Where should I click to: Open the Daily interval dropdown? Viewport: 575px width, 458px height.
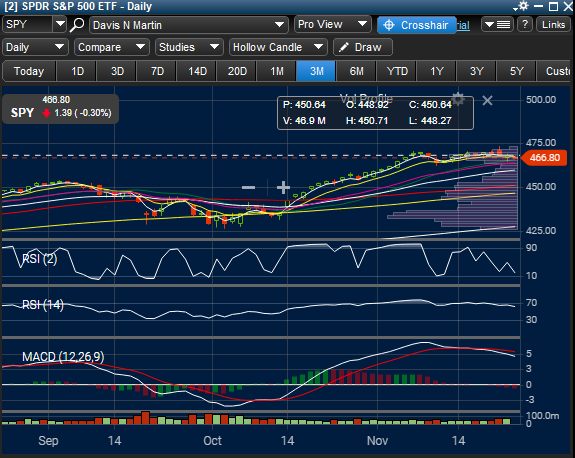(35, 47)
